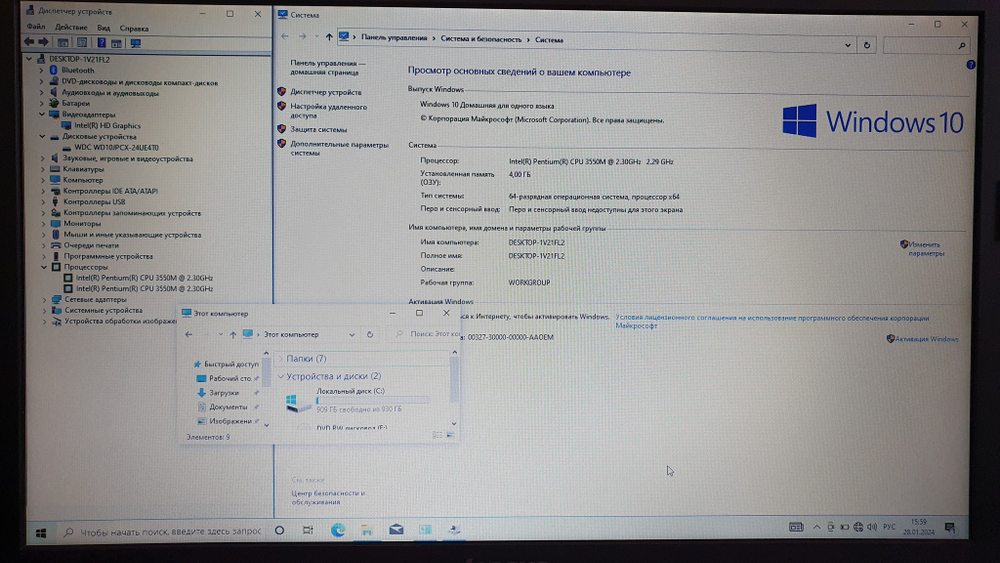Open Центр безопасности и обслуживания link

click(328, 497)
